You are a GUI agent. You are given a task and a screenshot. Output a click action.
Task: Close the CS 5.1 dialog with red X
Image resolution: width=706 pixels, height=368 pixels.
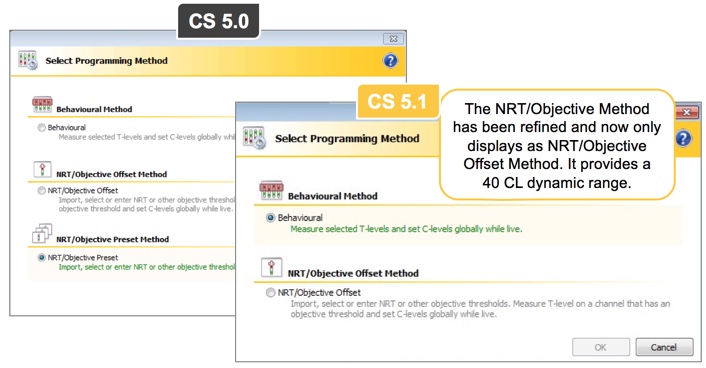pos(687,112)
